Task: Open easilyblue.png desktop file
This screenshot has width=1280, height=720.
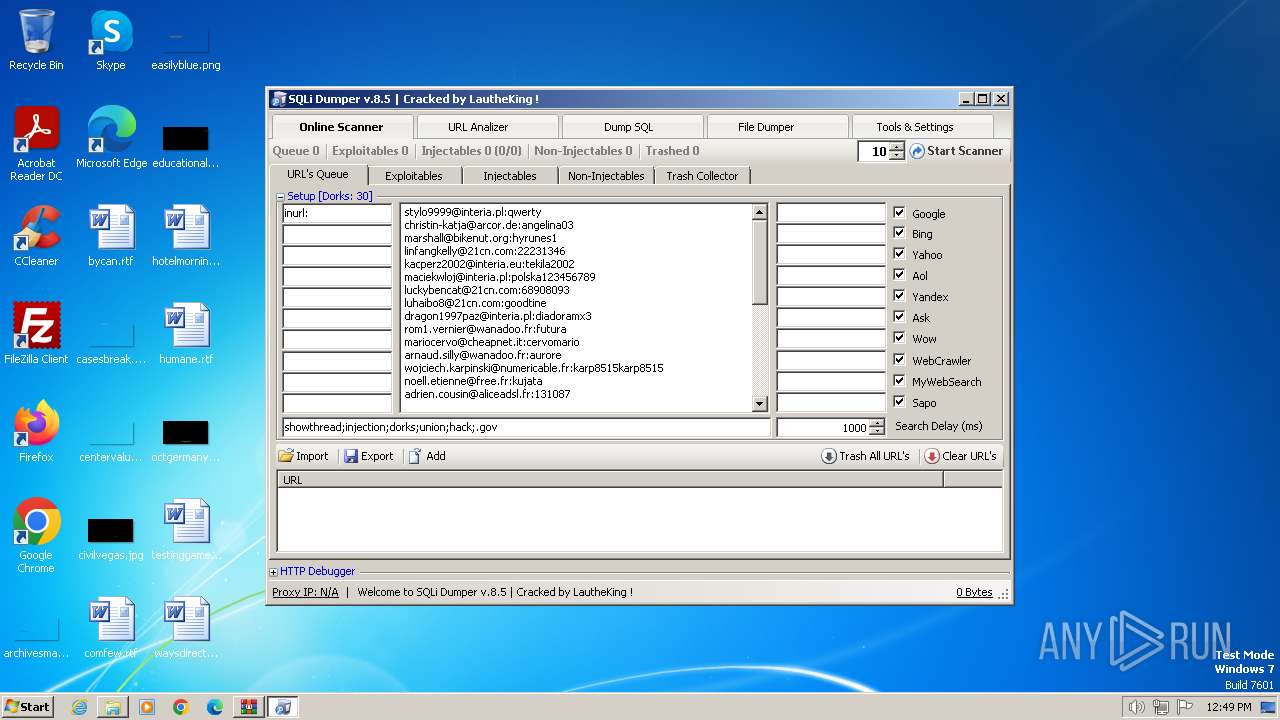Action: point(186,48)
